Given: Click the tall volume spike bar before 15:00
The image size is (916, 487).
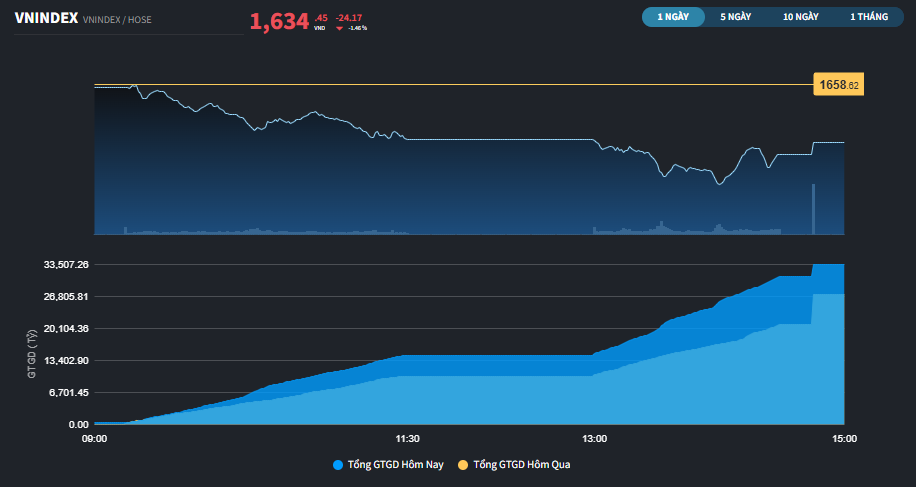Looking at the screenshot, I should 813,209.
